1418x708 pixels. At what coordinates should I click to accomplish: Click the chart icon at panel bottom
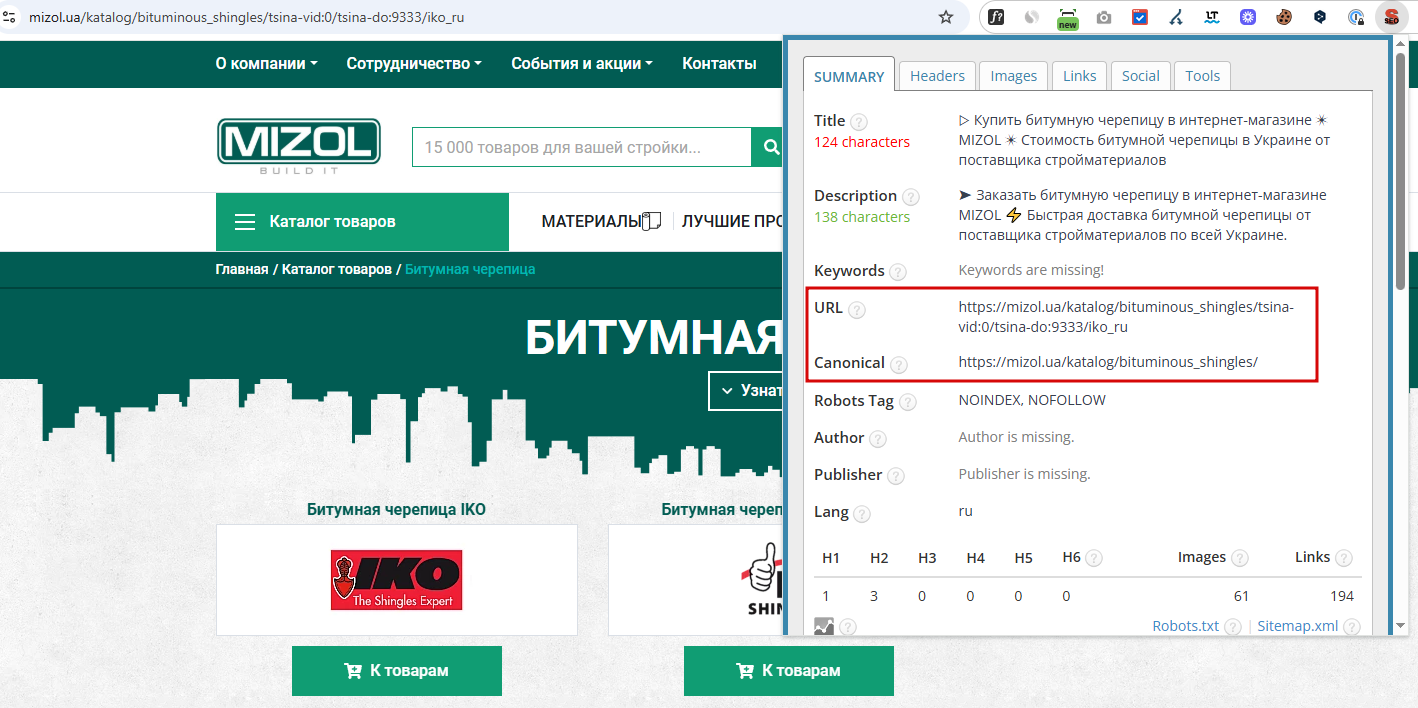[x=824, y=627]
